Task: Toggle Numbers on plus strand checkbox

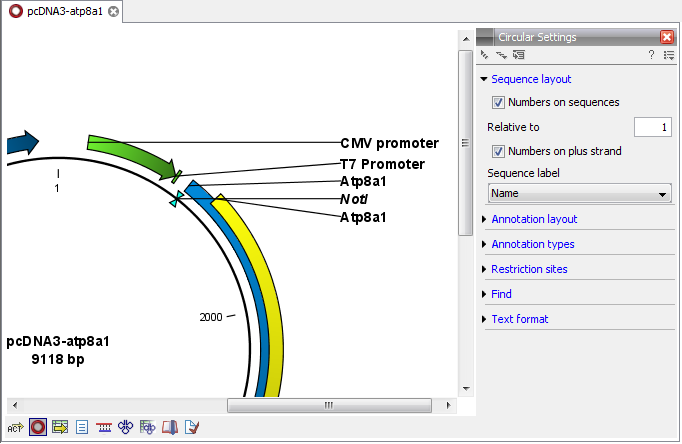Action: pyautogui.click(x=498, y=151)
